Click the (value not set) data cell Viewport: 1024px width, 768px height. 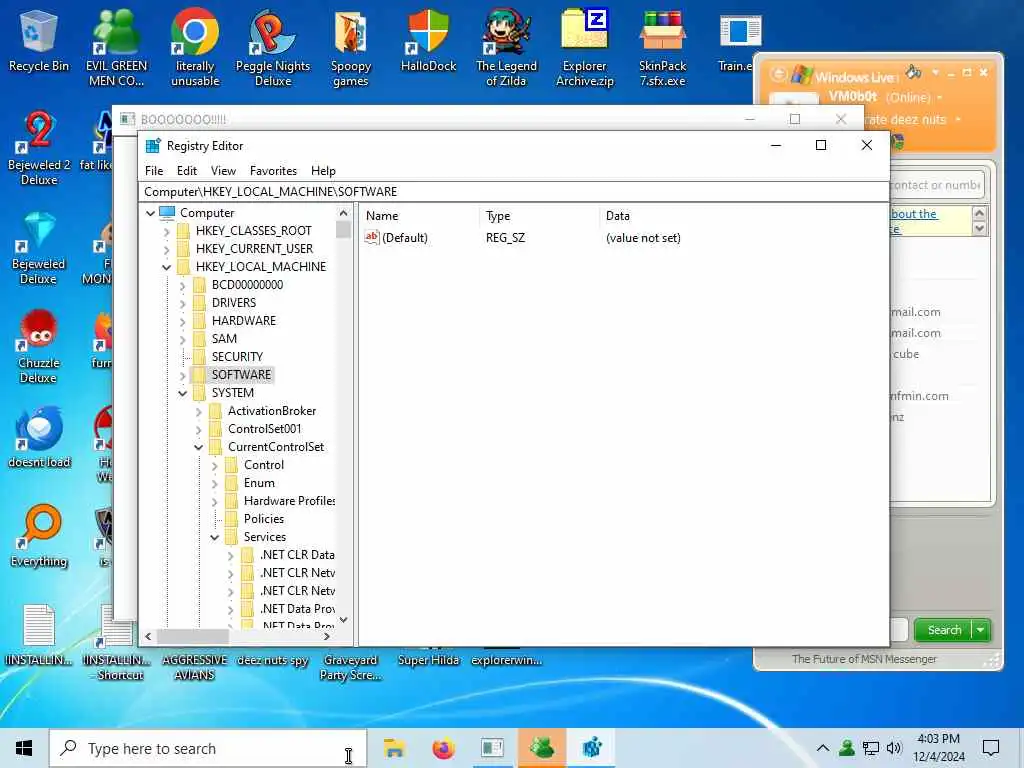pyautogui.click(x=643, y=238)
